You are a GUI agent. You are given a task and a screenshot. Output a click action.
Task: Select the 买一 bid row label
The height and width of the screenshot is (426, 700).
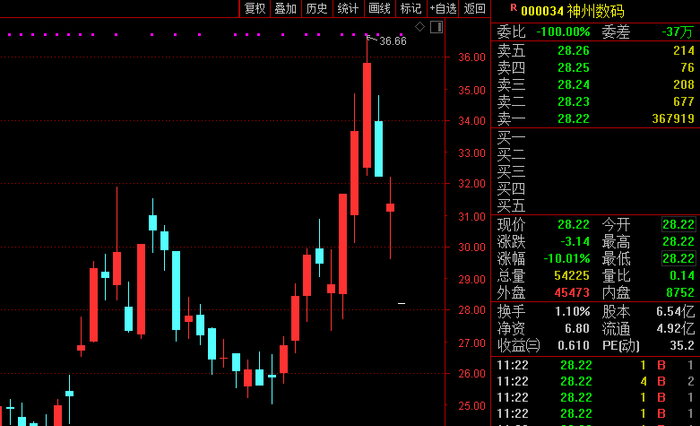511,138
